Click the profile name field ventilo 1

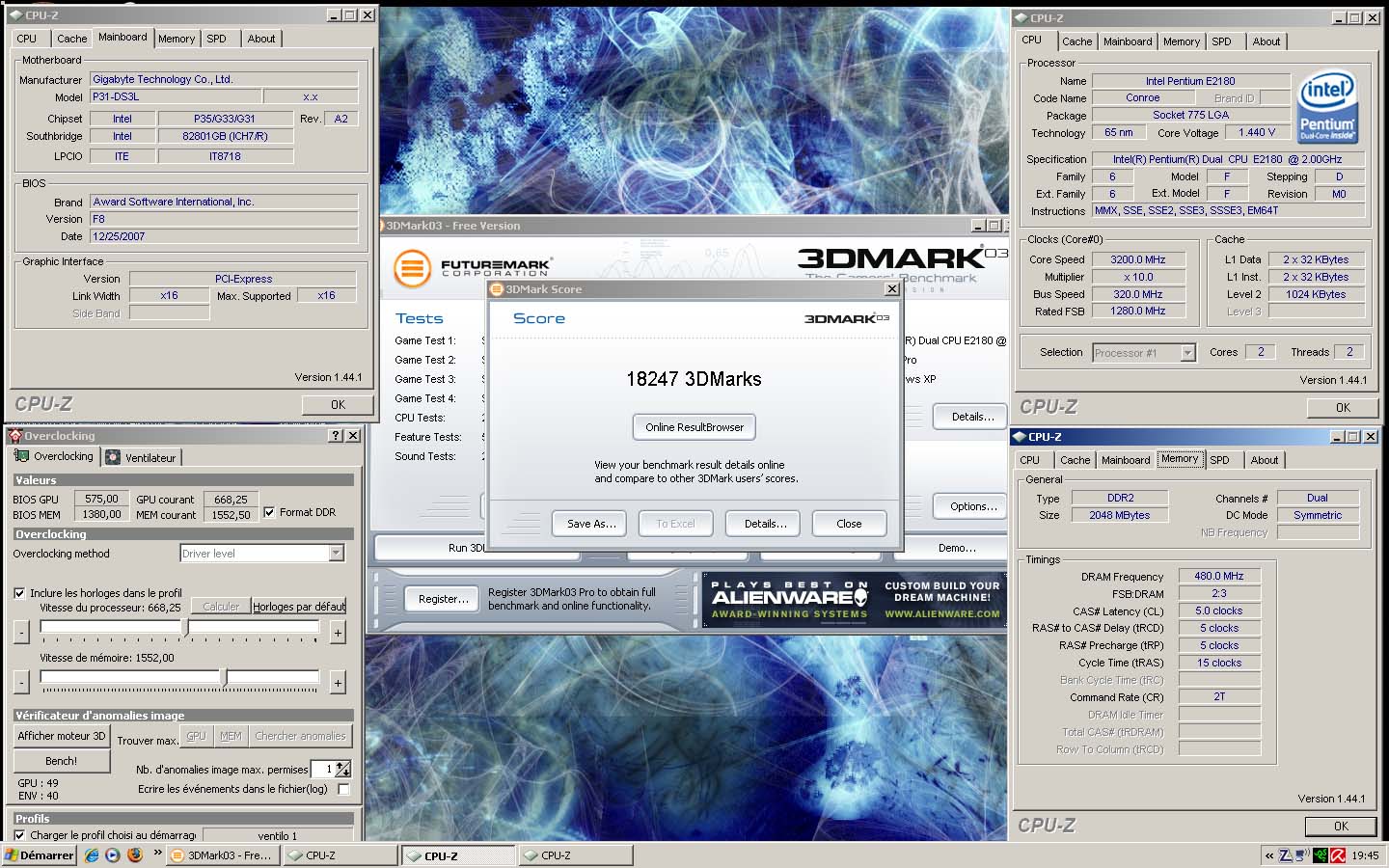[x=278, y=835]
